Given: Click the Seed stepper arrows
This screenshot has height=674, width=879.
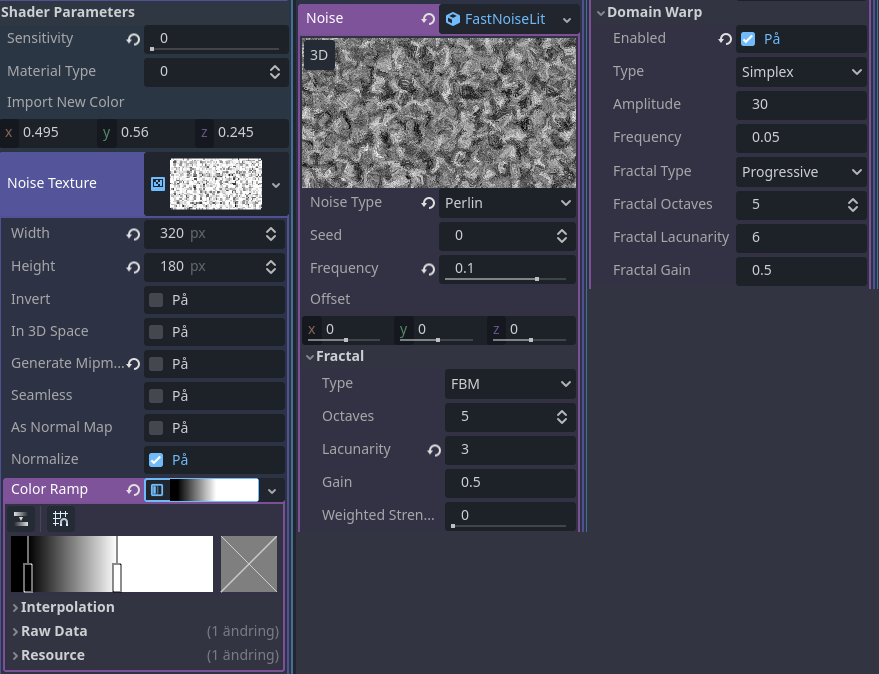Looking at the screenshot, I should (562, 236).
